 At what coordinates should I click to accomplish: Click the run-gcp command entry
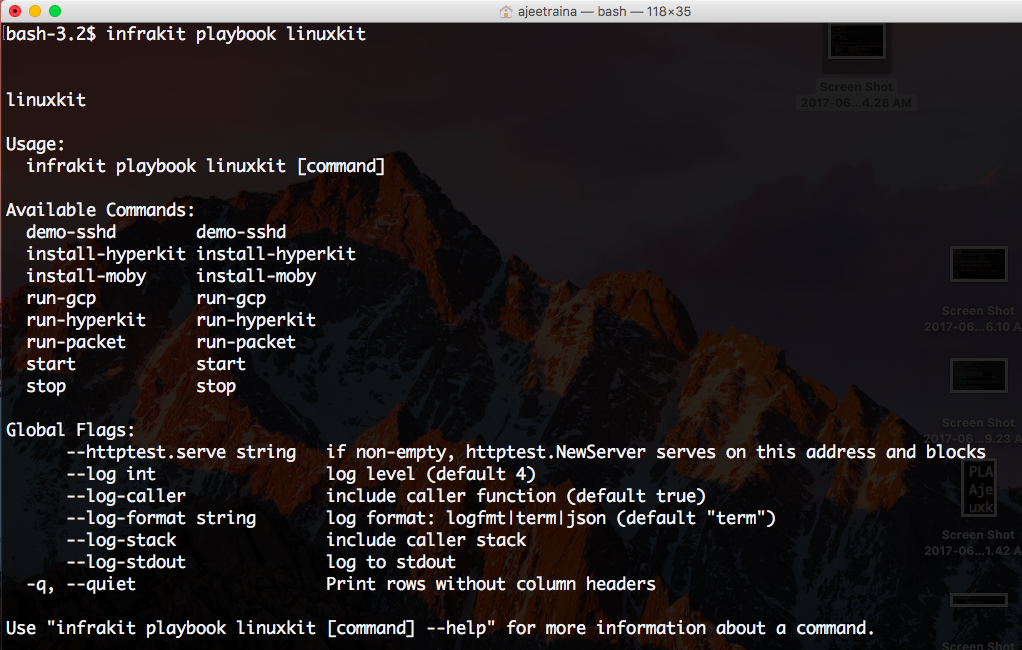tap(61, 297)
